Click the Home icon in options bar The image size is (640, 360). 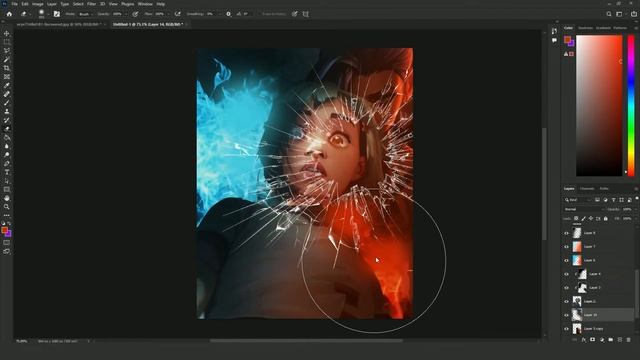tap(9, 14)
